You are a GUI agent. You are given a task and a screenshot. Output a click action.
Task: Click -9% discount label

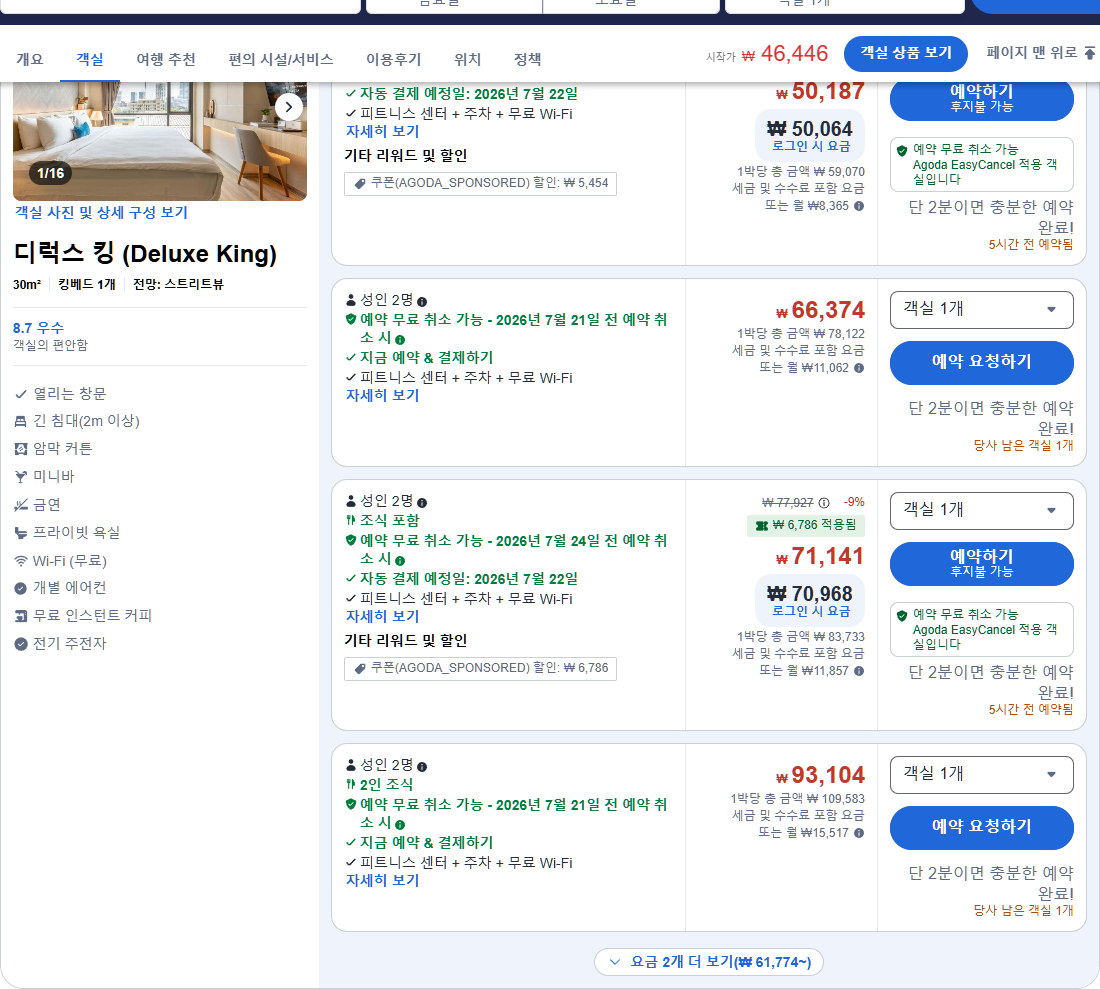(x=853, y=502)
